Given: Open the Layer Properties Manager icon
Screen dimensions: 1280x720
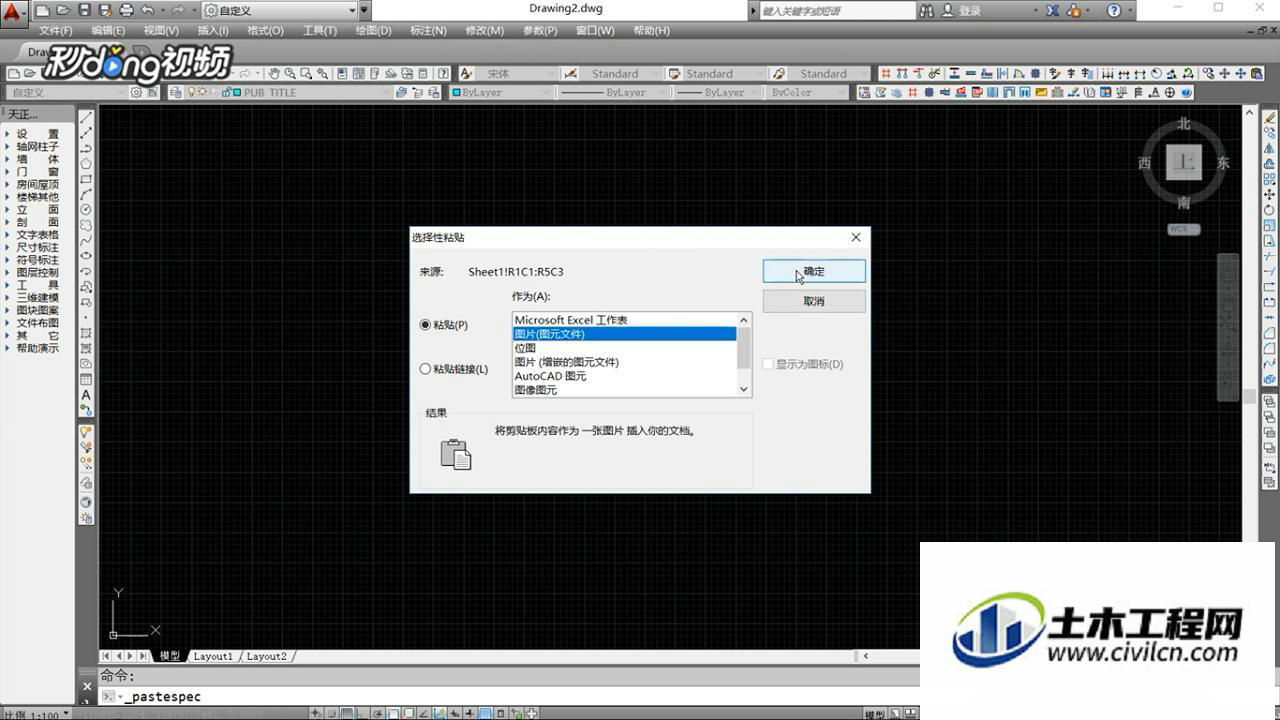Looking at the screenshot, I should [177, 91].
